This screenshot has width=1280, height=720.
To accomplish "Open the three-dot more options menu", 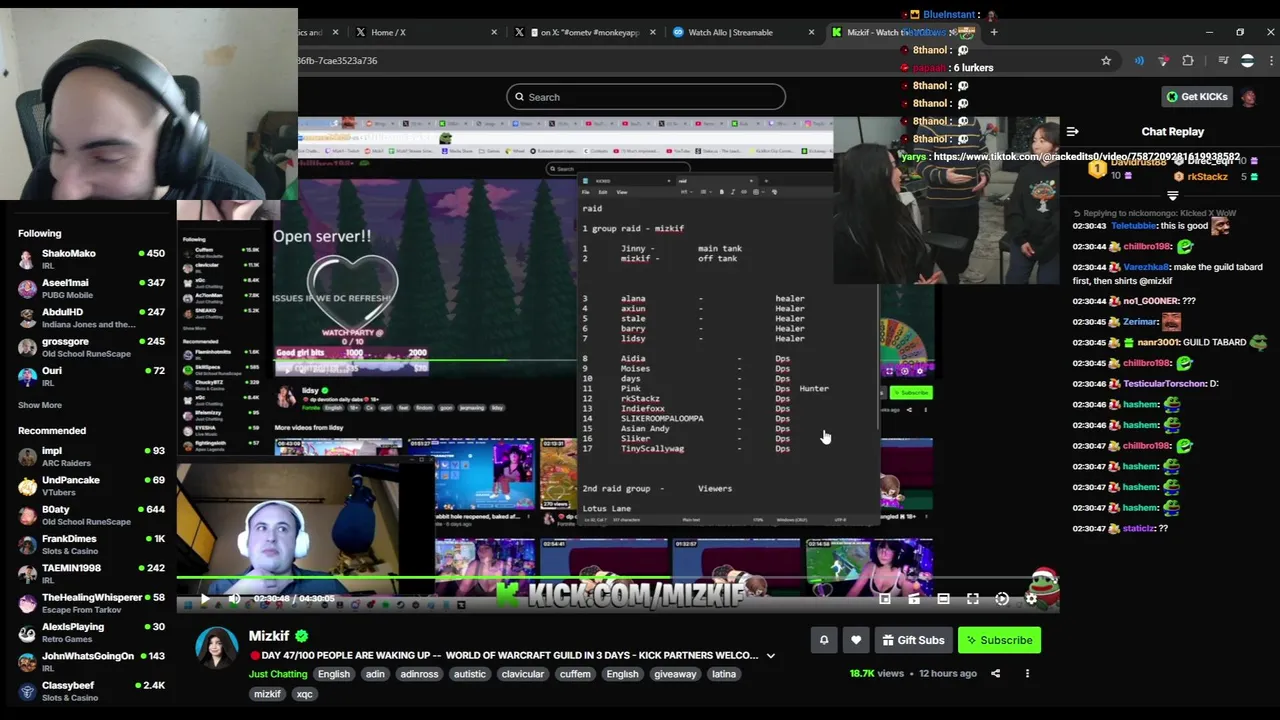I will pyautogui.click(x=1027, y=674).
